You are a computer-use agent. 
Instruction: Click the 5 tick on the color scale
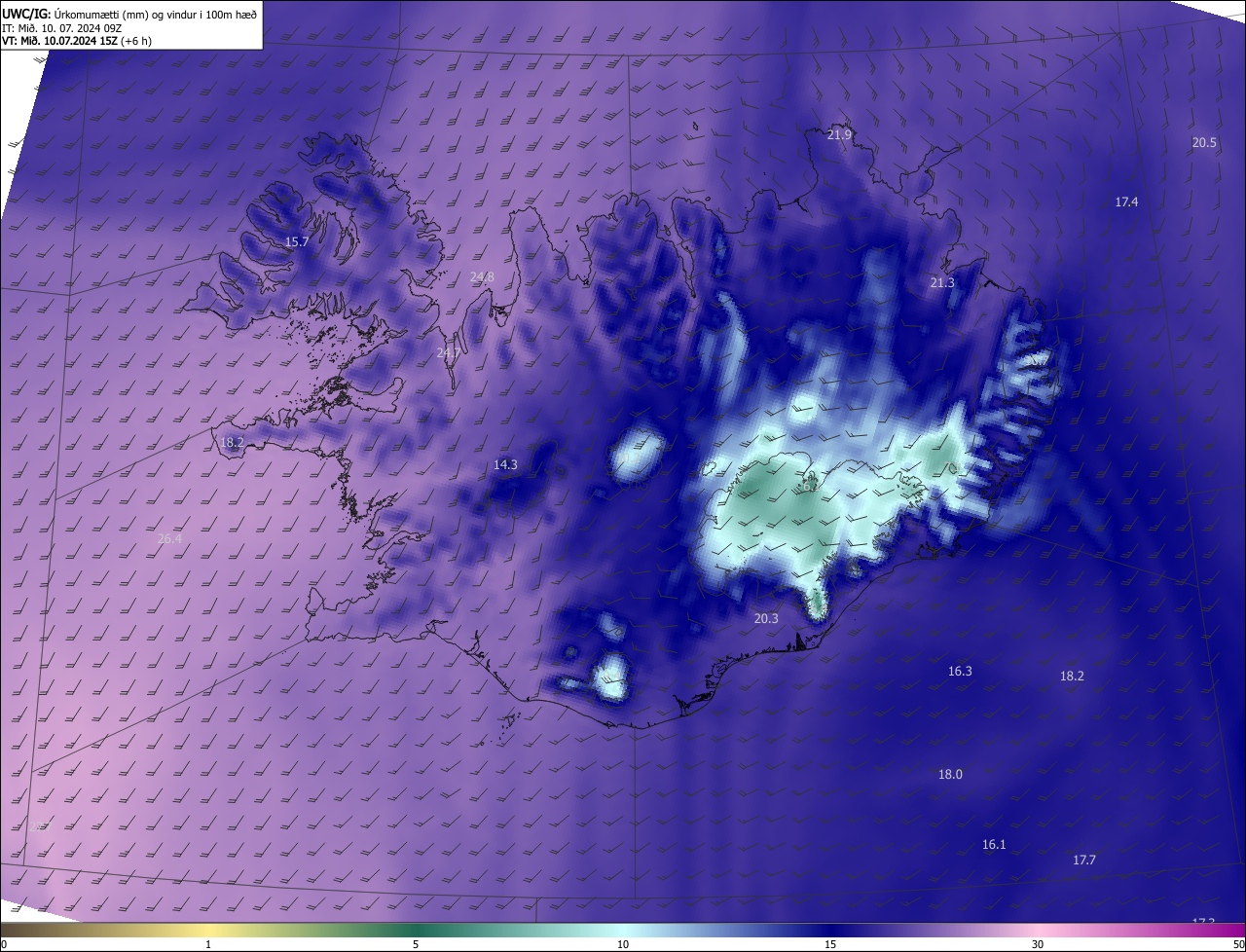[x=416, y=944]
